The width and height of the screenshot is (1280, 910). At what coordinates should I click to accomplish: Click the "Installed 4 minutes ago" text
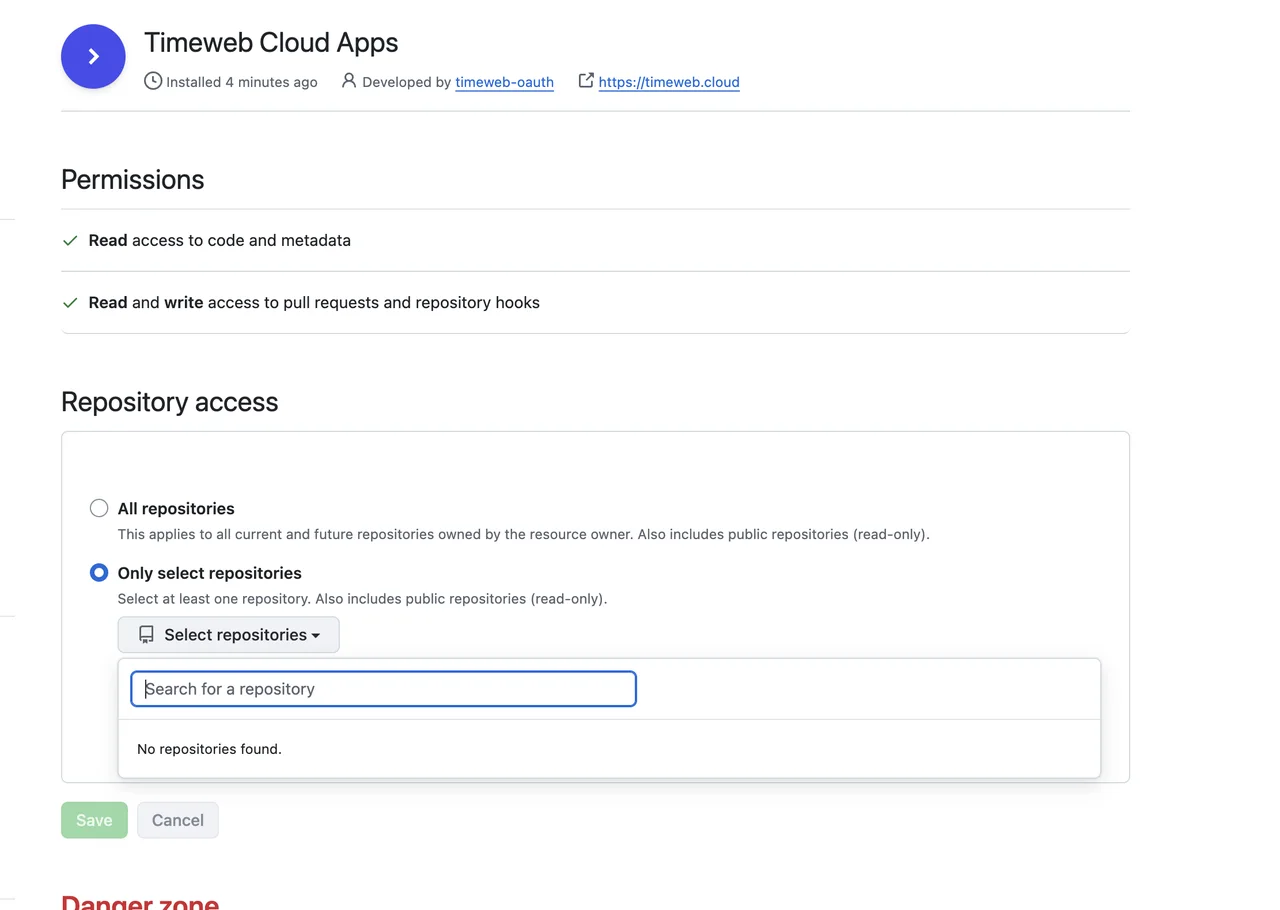tap(241, 82)
